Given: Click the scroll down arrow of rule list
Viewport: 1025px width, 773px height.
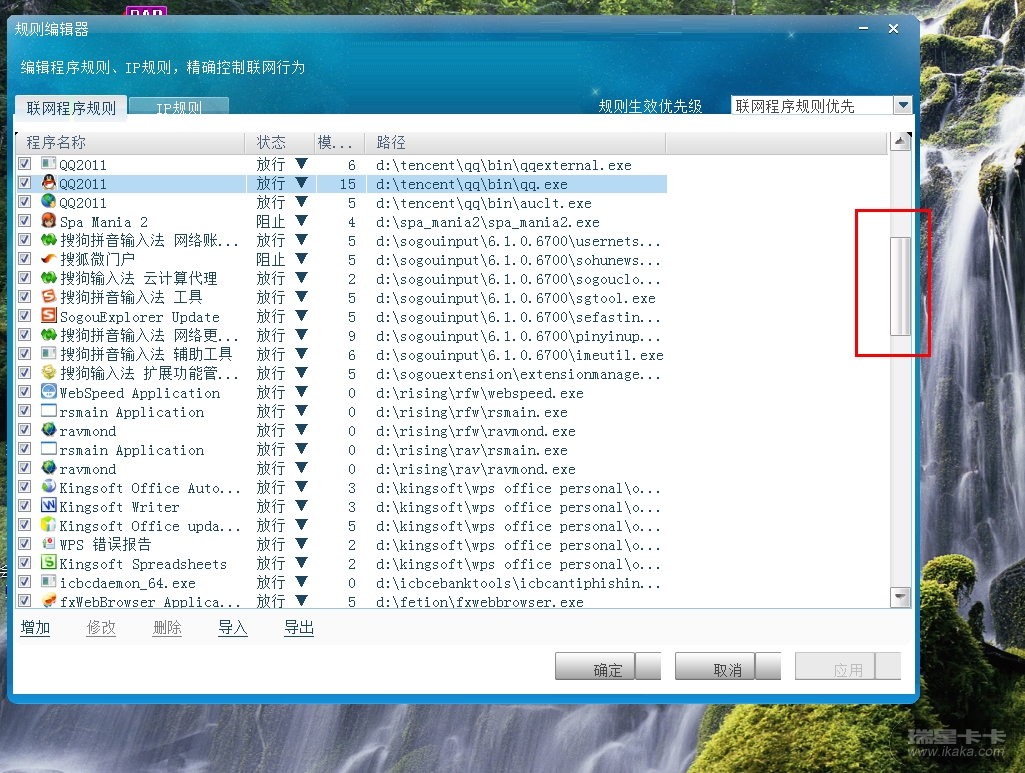Looking at the screenshot, I should [900, 597].
